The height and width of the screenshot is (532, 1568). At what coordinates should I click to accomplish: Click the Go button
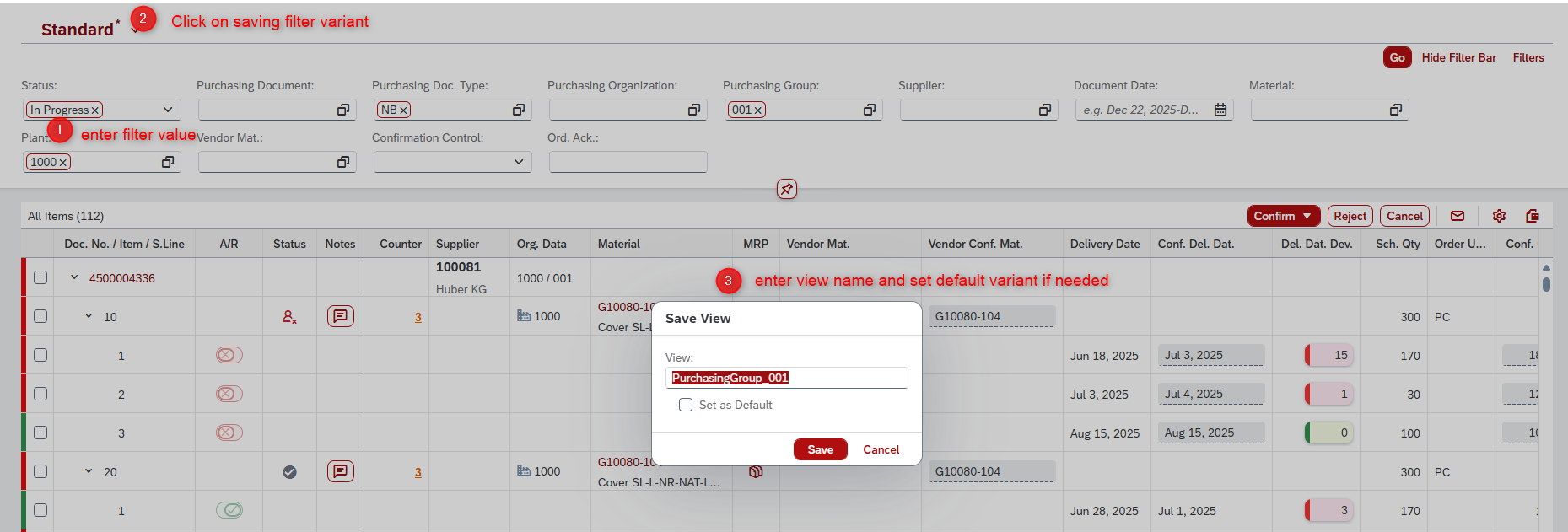[1397, 57]
